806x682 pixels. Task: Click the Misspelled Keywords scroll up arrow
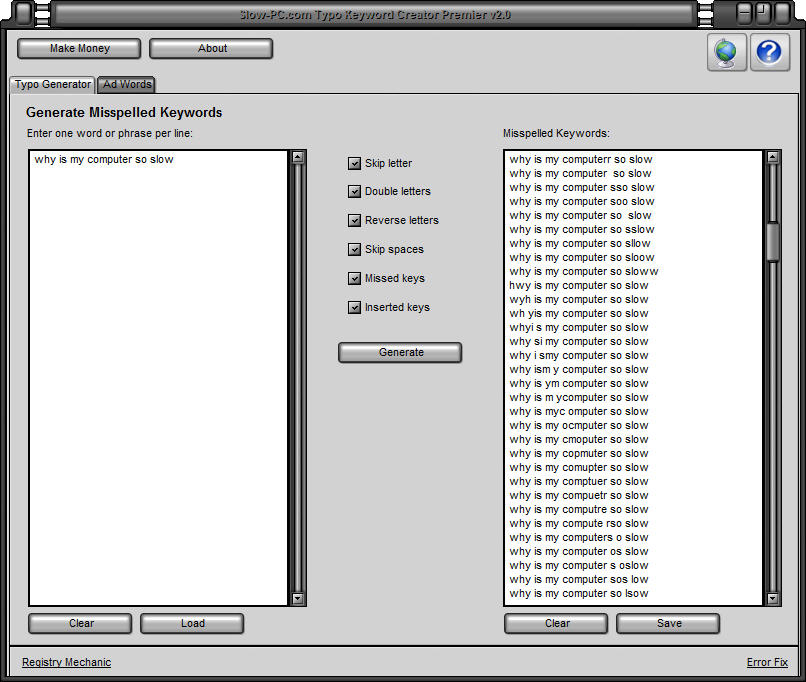coord(773,157)
